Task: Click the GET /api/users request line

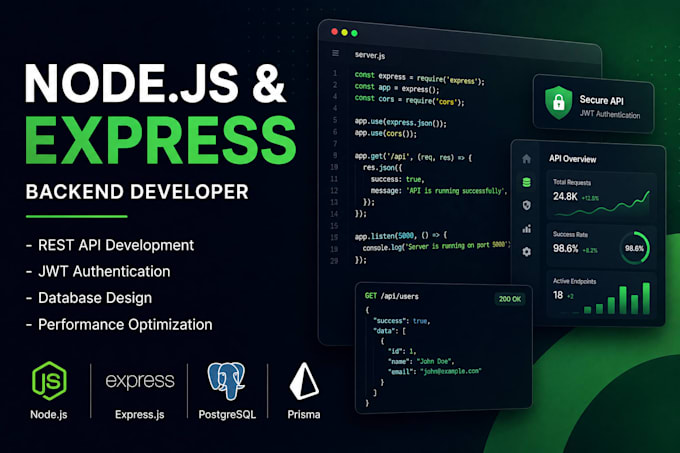Action: (392, 296)
